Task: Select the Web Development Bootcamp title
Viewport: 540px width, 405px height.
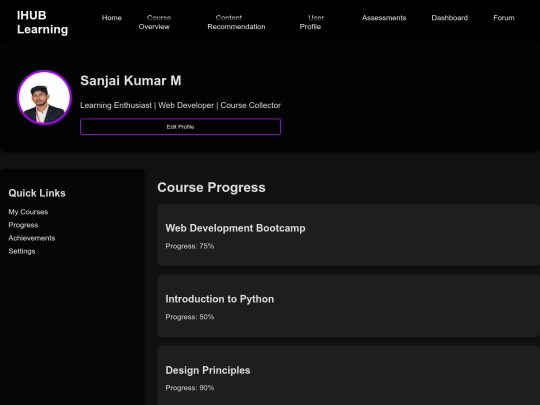Action: point(235,228)
